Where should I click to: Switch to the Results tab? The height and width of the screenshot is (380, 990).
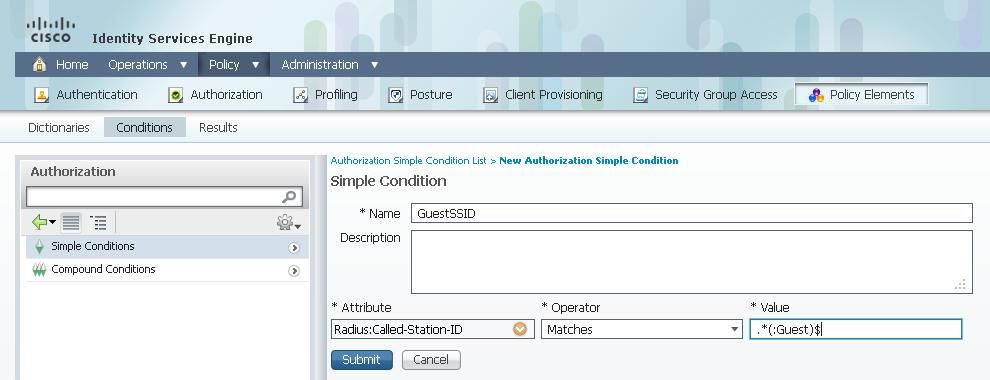218,128
